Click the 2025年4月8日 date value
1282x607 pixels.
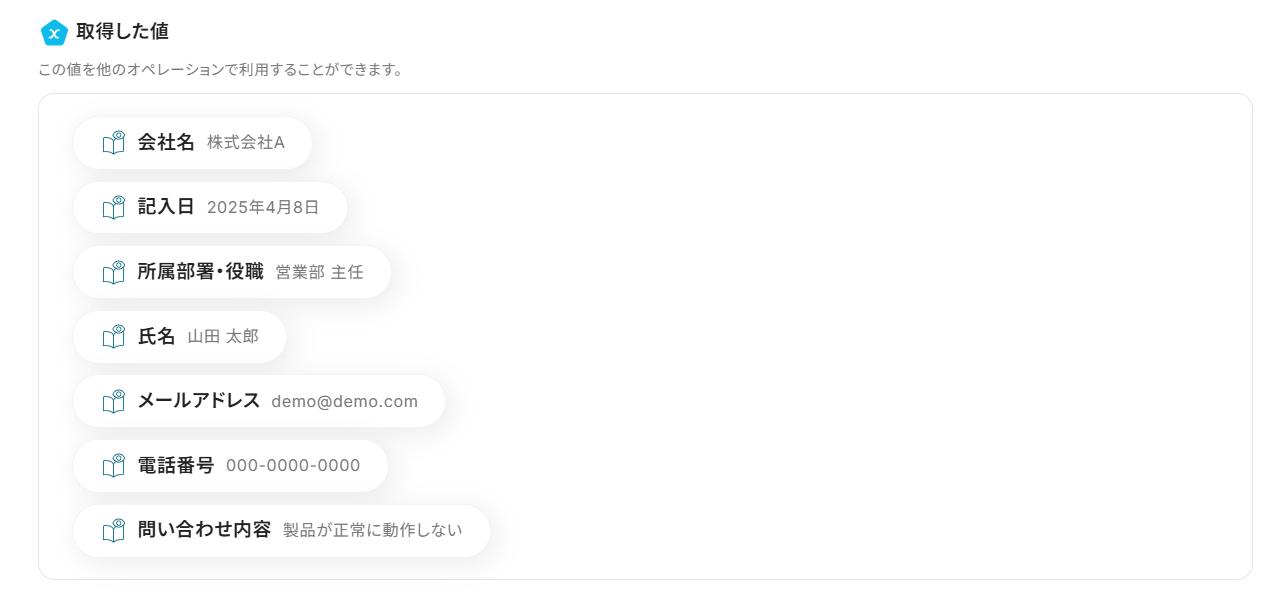pos(263,207)
